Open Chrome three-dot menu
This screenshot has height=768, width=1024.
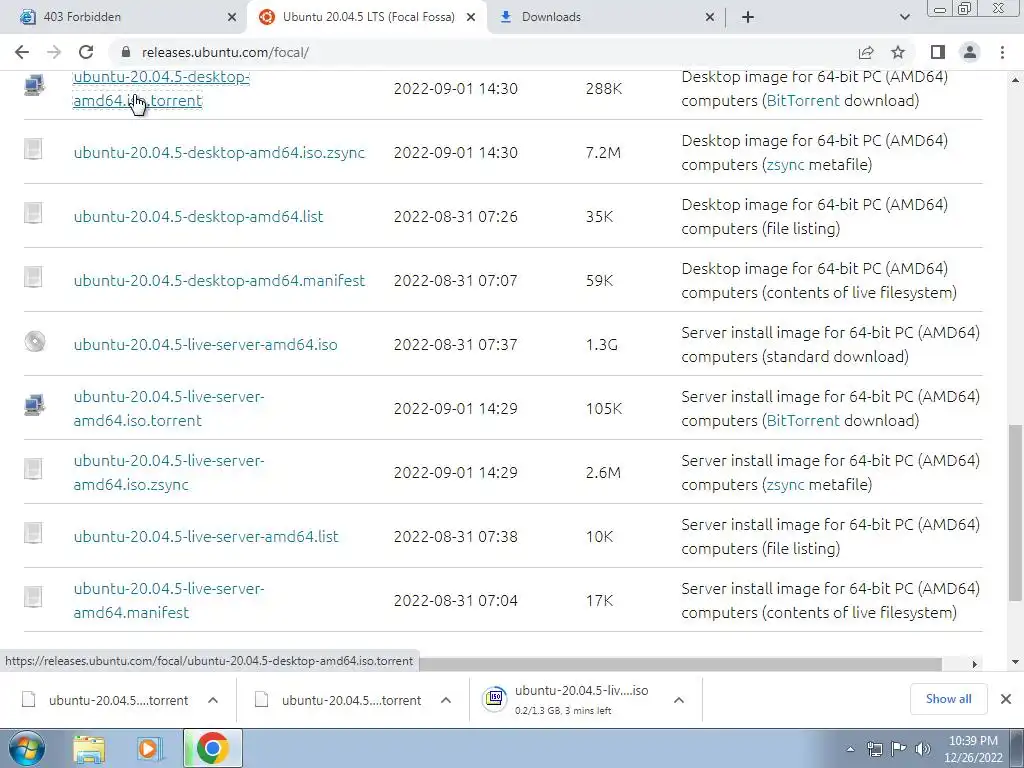point(1002,52)
